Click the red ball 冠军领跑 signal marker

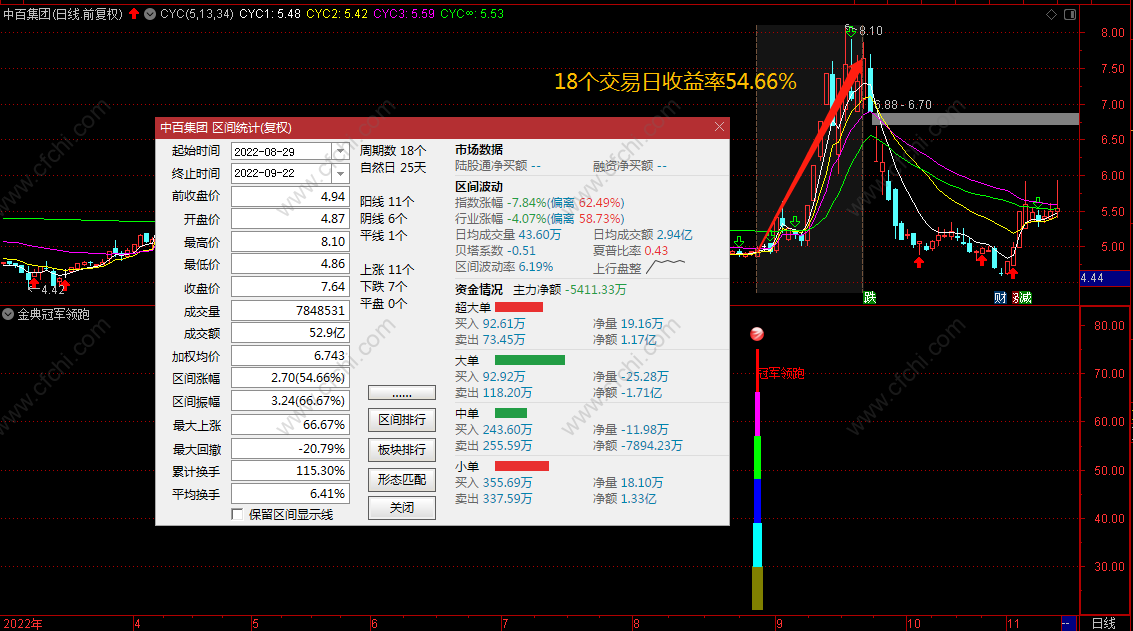click(757, 334)
